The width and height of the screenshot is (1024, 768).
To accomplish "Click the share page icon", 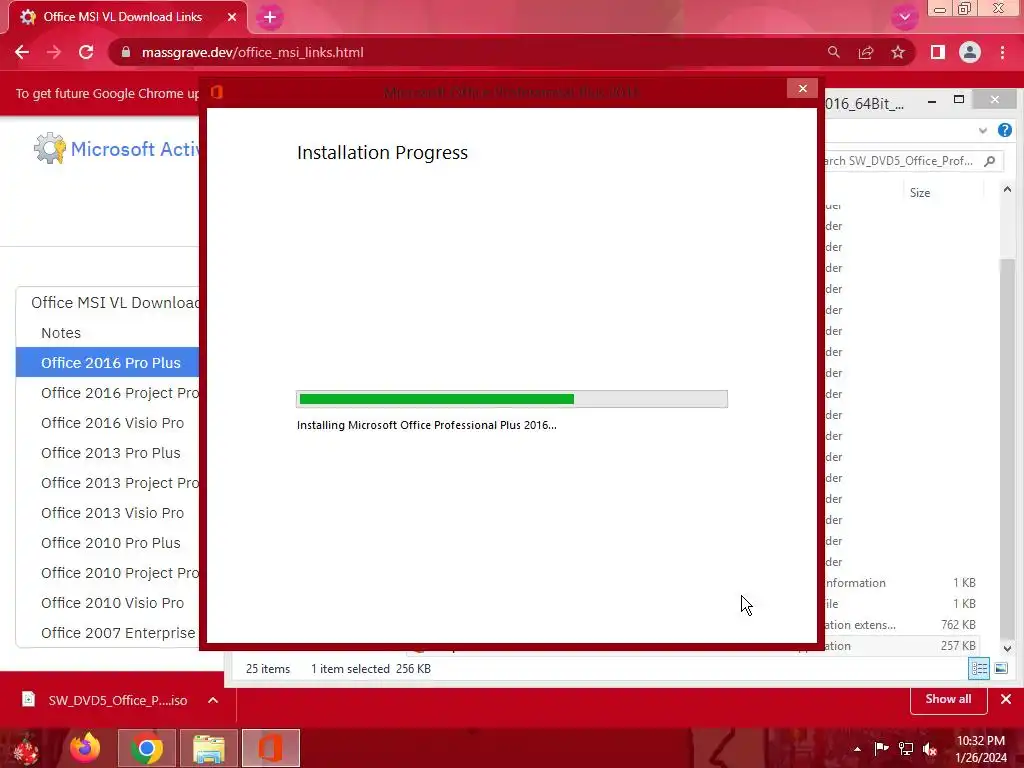I will click(x=866, y=52).
